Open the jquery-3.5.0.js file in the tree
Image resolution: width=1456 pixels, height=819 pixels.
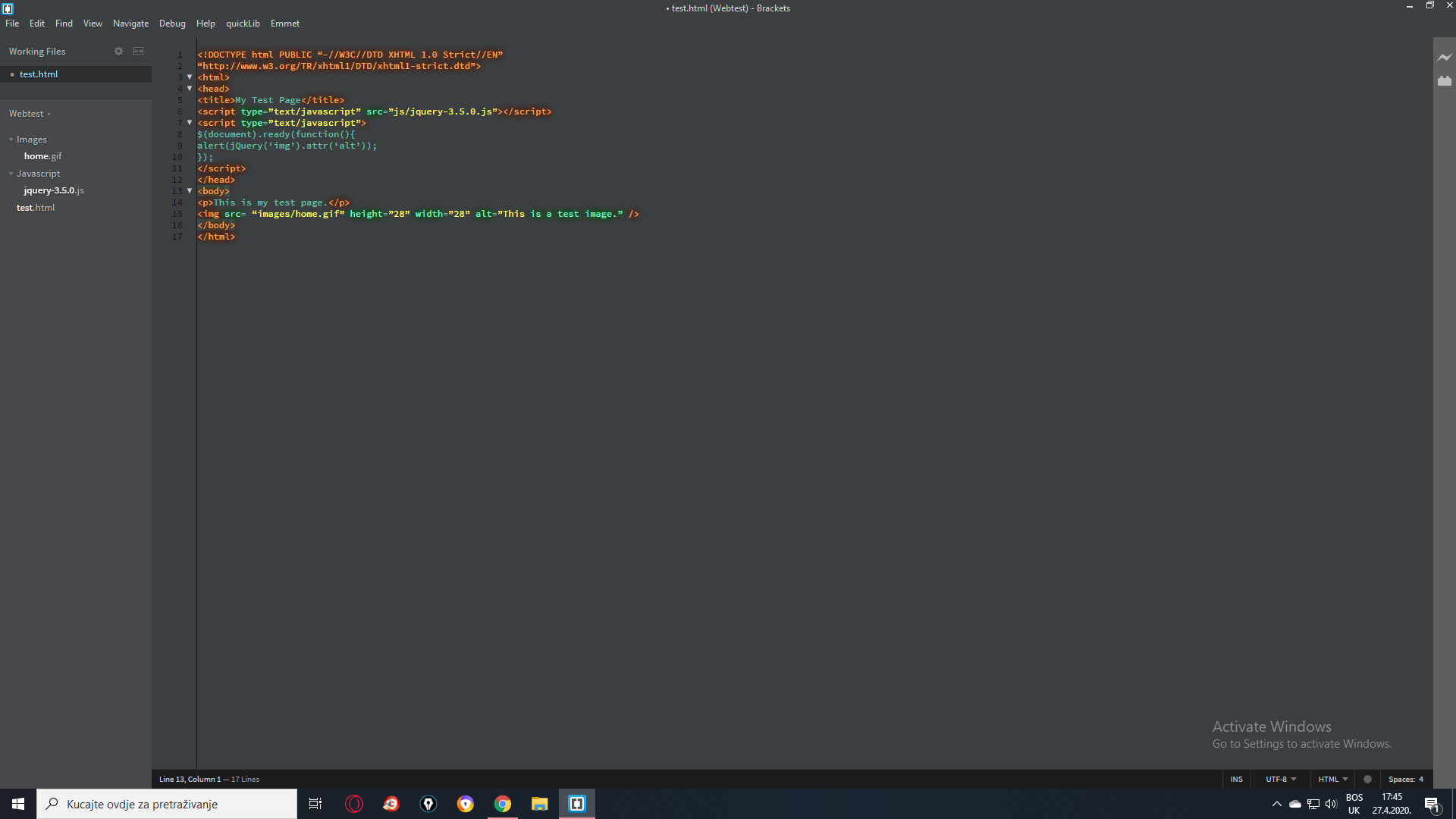pyautogui.click(x=54, y=190)
